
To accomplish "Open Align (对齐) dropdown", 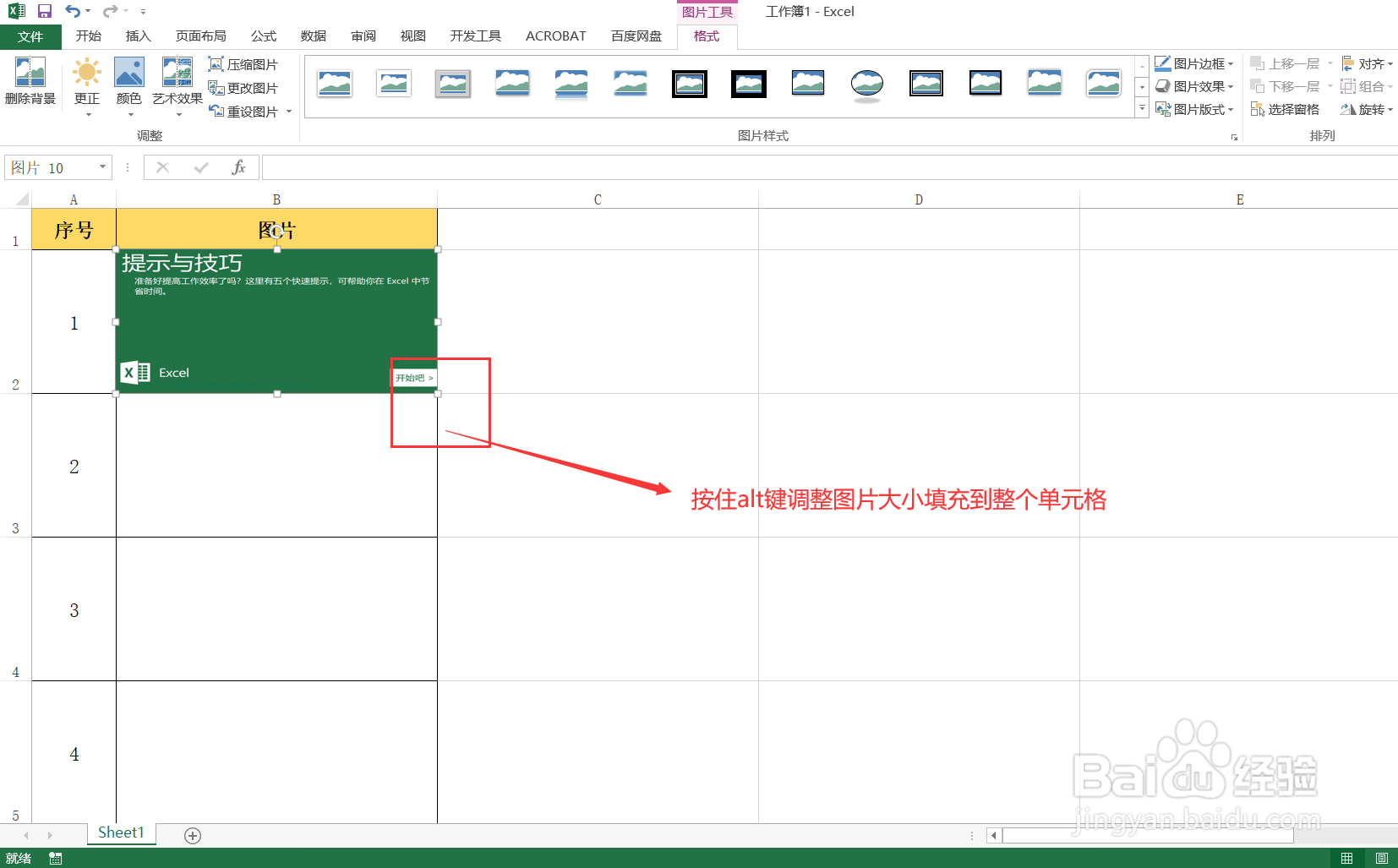I will coord(1367,63).
